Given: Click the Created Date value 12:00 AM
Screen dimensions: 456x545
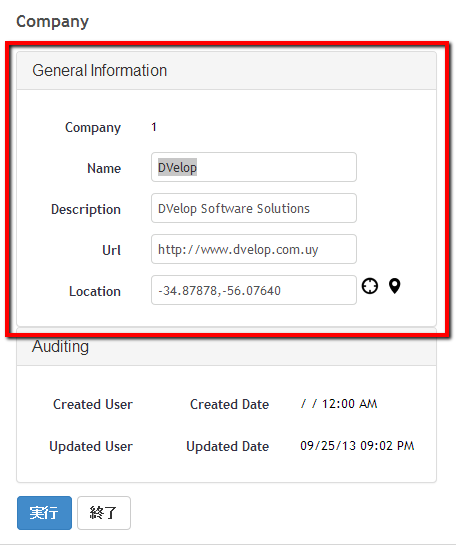Looking at the screenshot, I should coord(349,404).
